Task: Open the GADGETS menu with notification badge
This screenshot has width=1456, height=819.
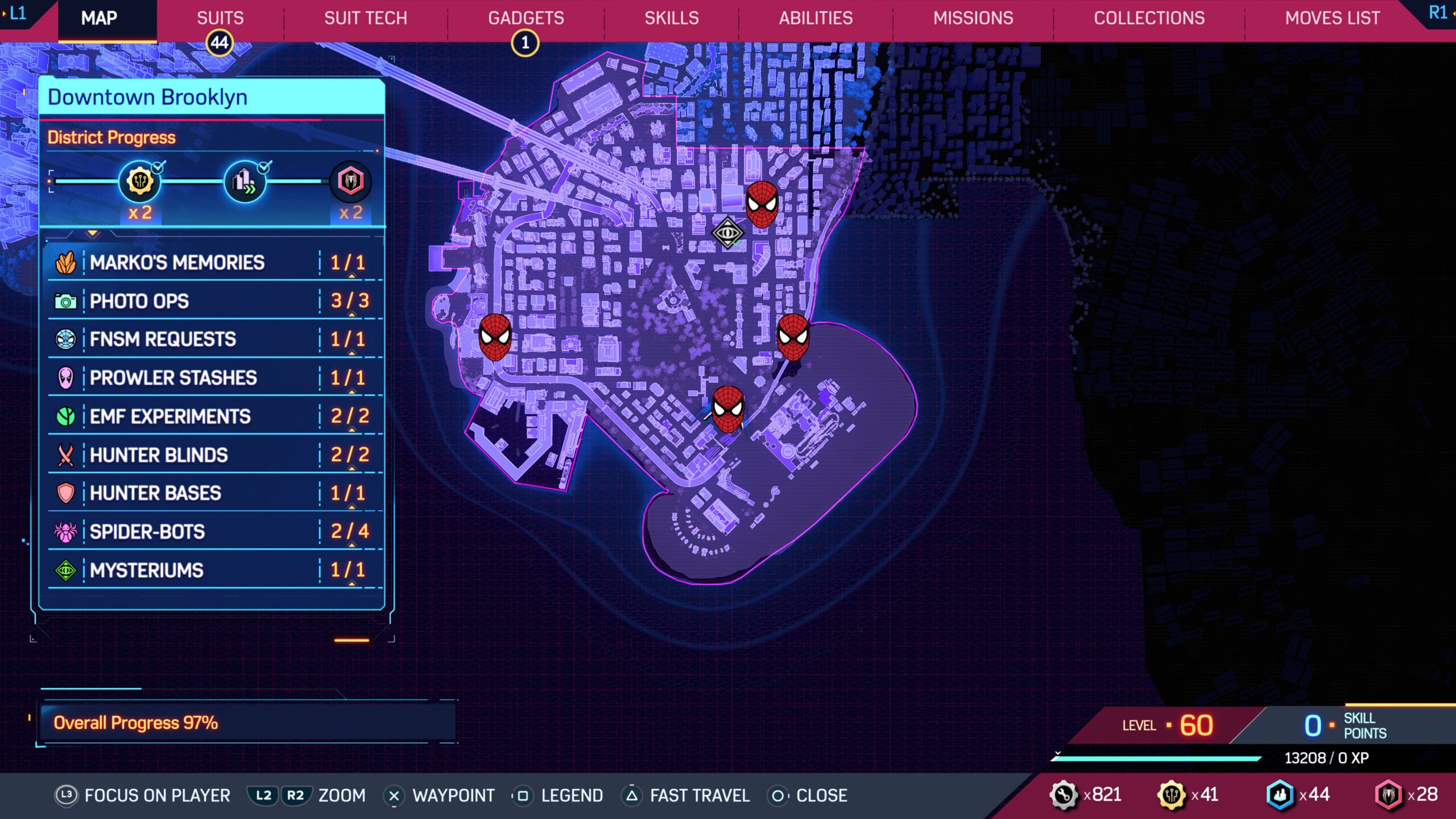Action: (x=524, y=18)
